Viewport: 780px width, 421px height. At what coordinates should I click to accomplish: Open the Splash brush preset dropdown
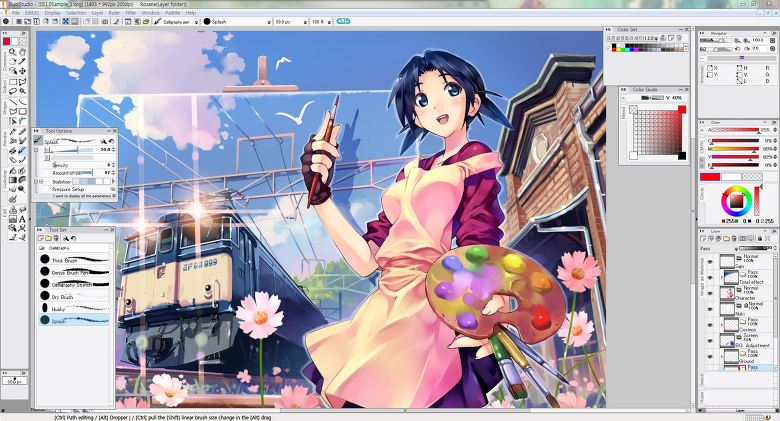270,22
